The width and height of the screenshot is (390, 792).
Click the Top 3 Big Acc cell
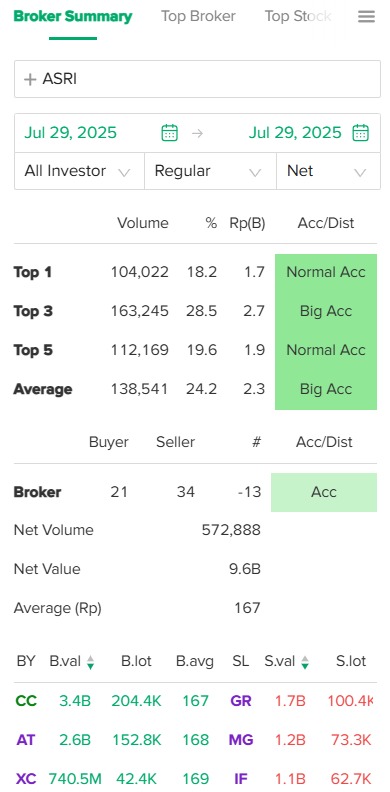326,311
